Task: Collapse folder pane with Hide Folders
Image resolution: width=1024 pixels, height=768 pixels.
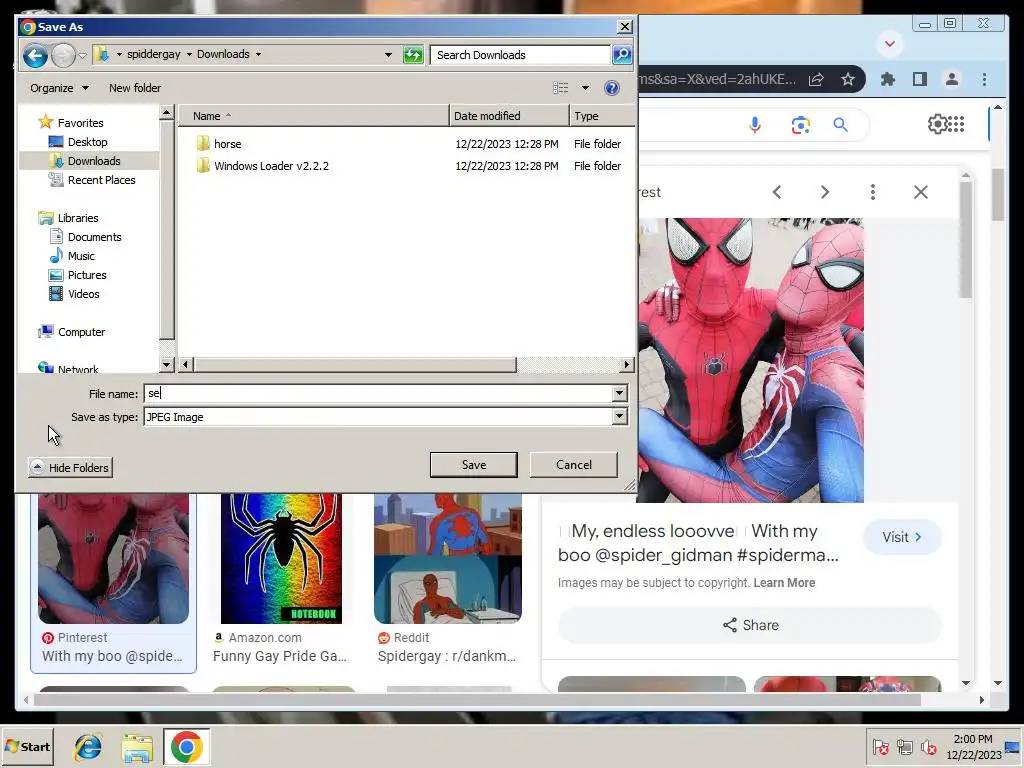Action: coord(71,468)
